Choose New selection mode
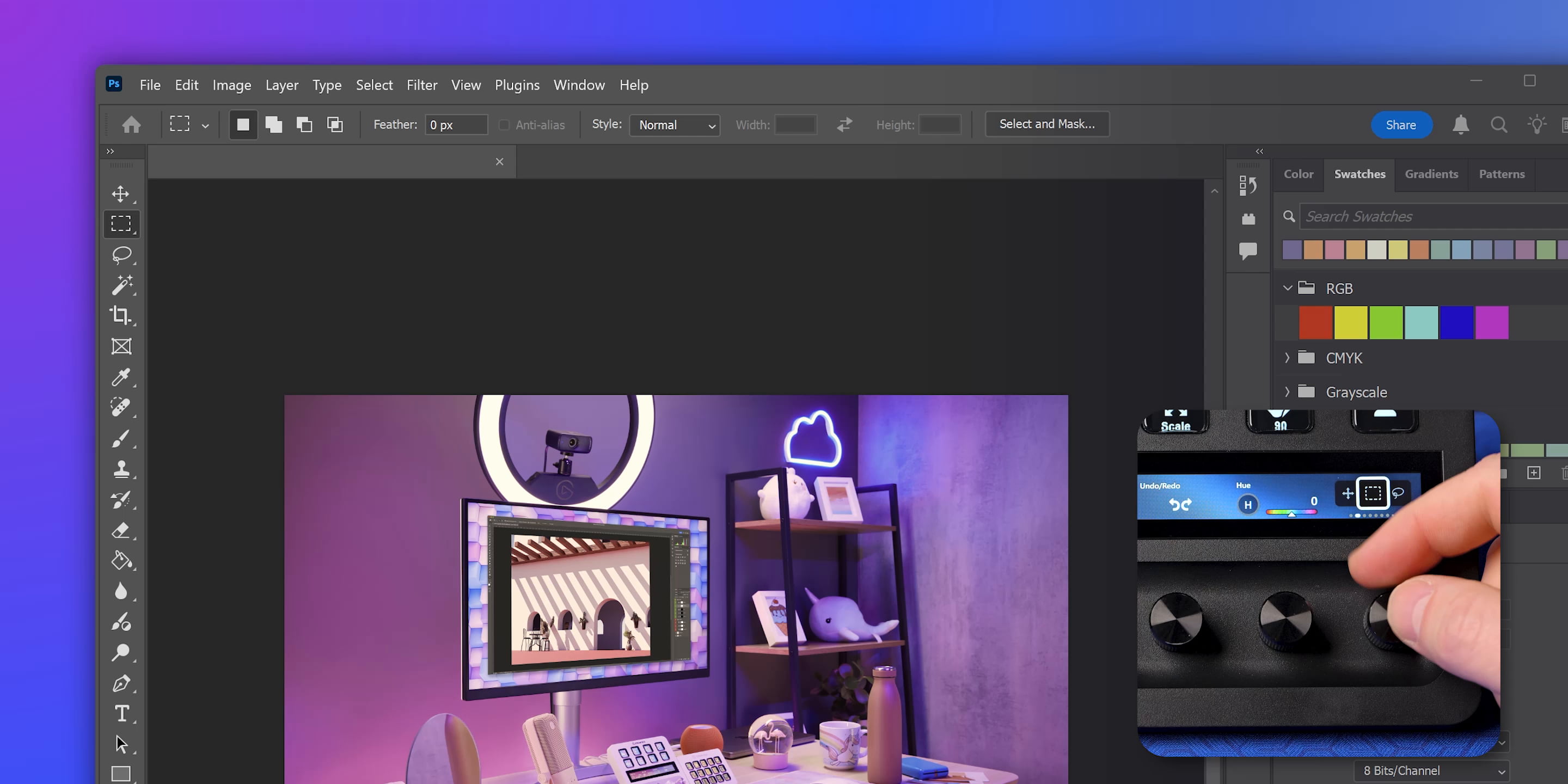Screen dimensions: 1568x784 click(x=243, y=125)
